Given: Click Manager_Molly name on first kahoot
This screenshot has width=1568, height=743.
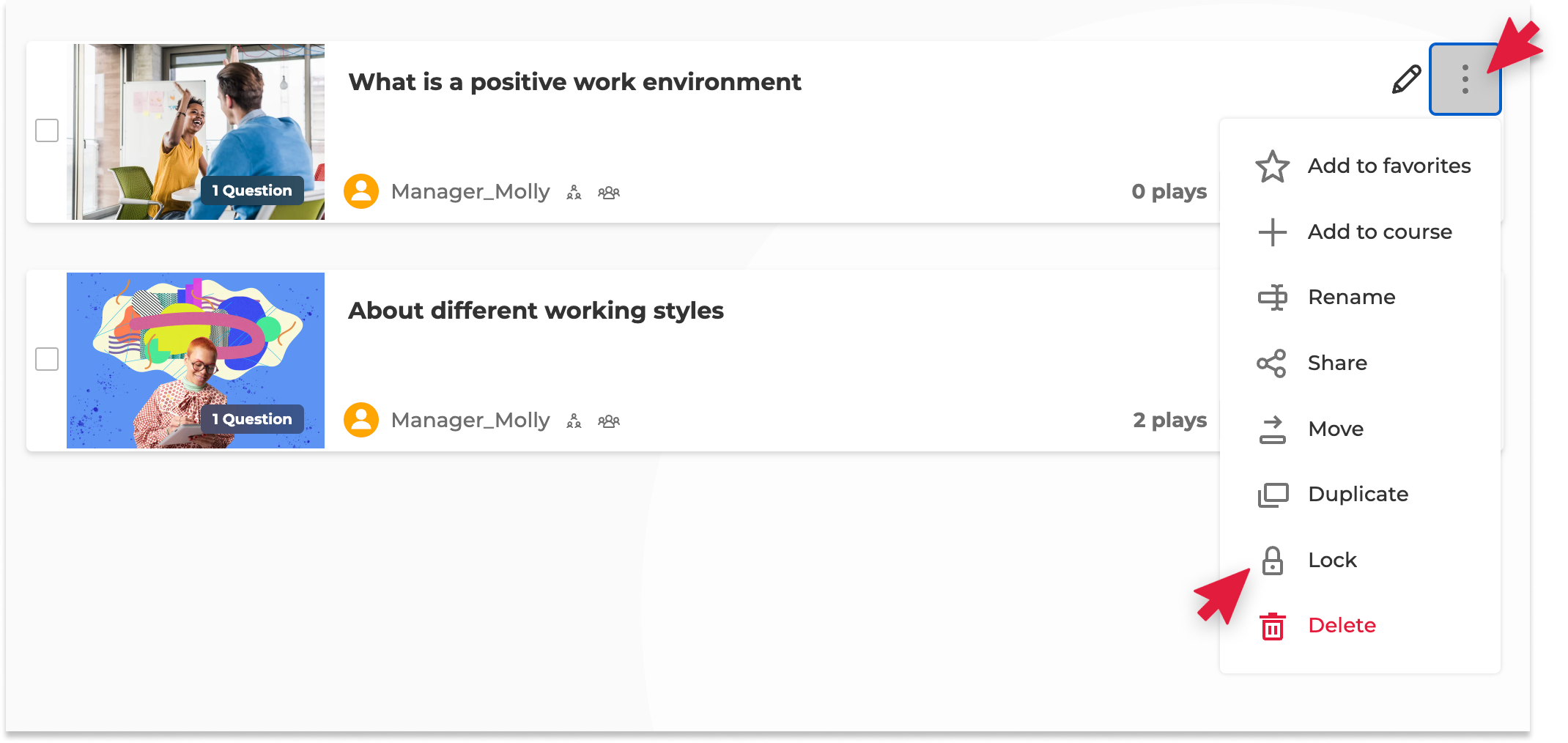Looking at the screenshot, I should point(470,192).
